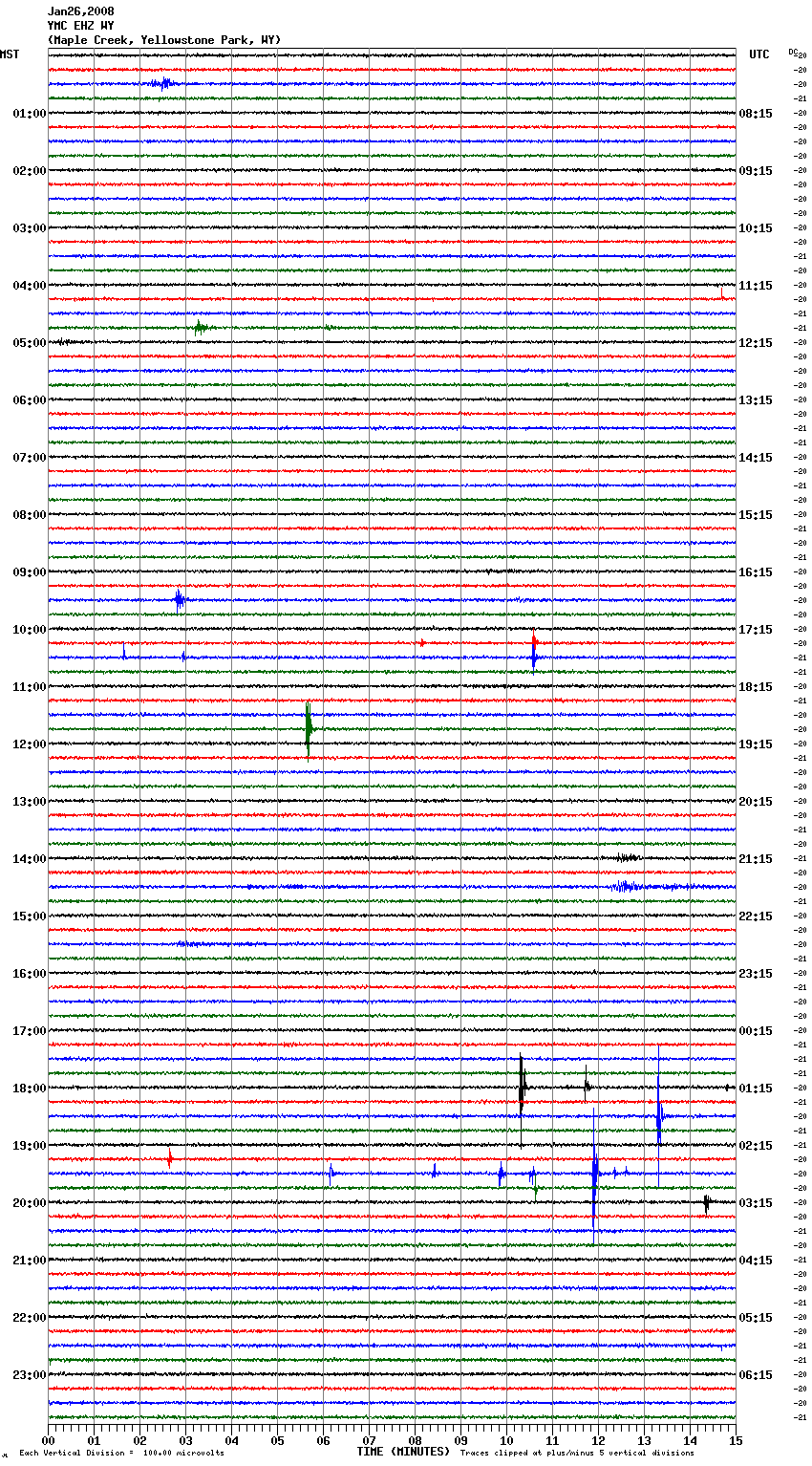
Task: Click the "02:15" UTC time label
Action: pos(756,1146)
